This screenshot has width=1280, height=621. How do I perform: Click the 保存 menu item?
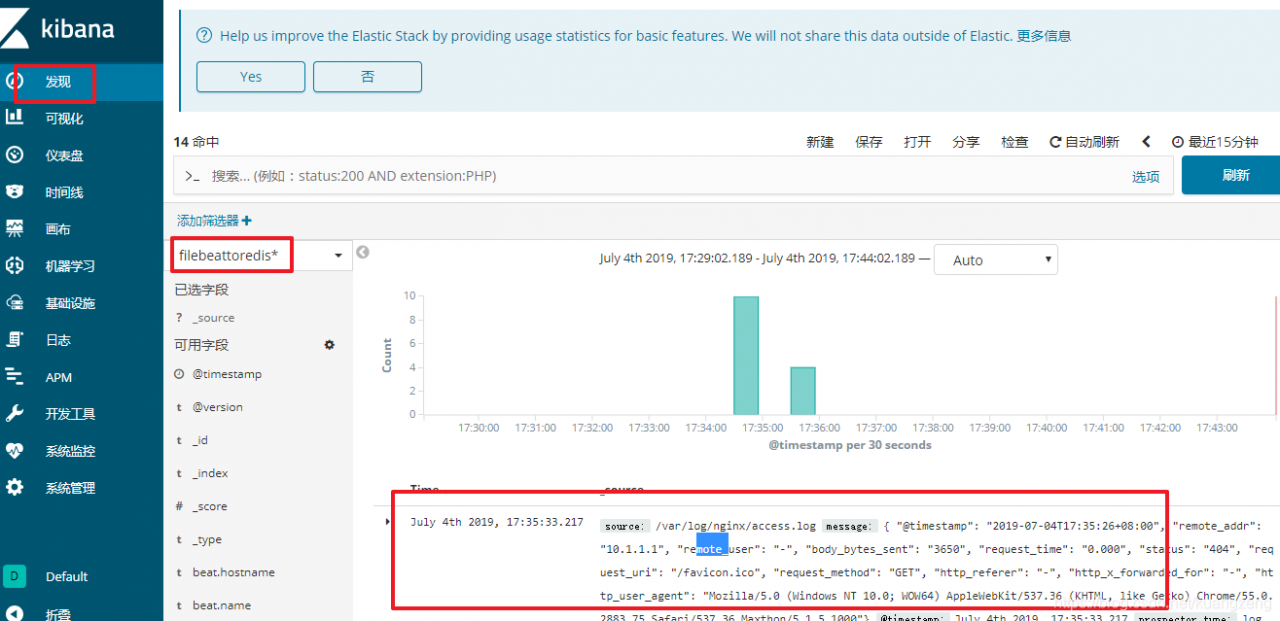pyautogui.click(x=869, y=143)
